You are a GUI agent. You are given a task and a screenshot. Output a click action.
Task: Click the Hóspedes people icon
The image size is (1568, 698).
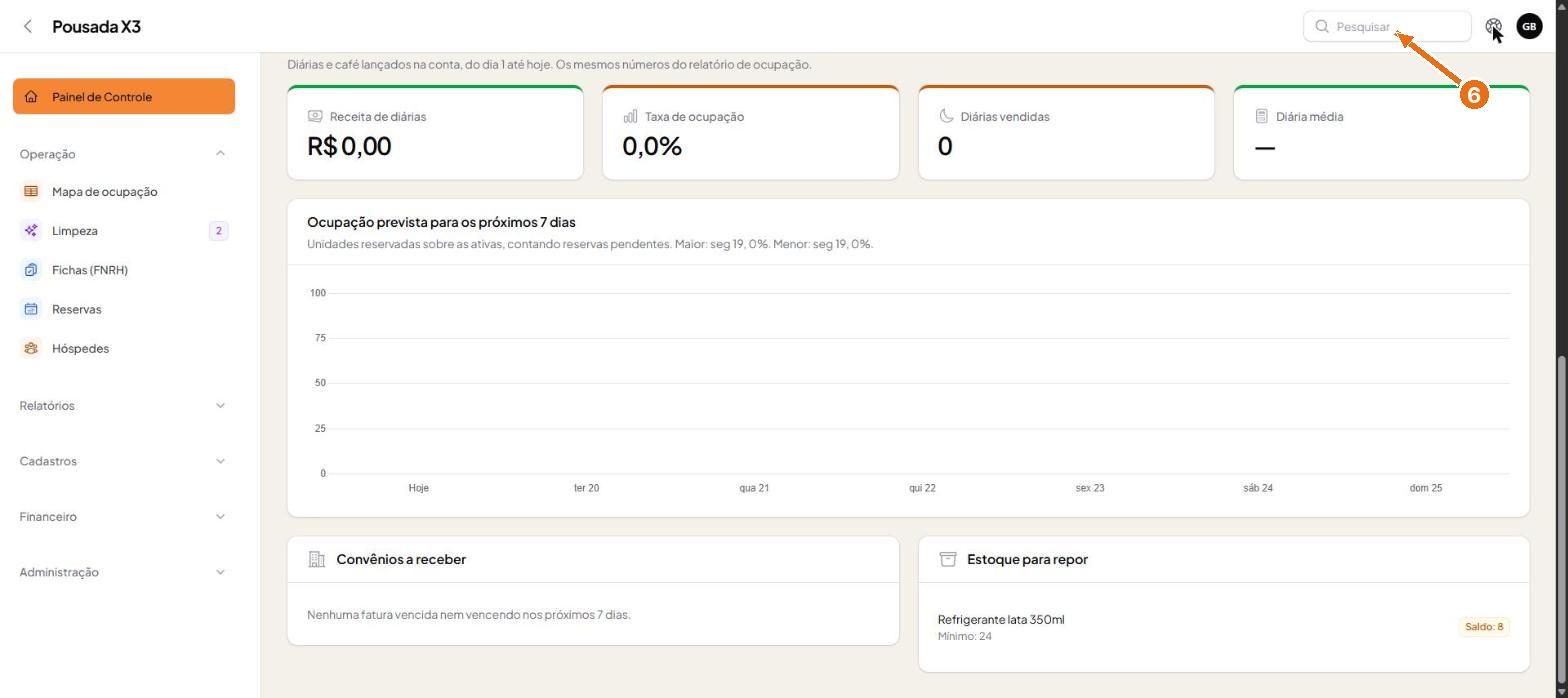(x=31, y=349)
